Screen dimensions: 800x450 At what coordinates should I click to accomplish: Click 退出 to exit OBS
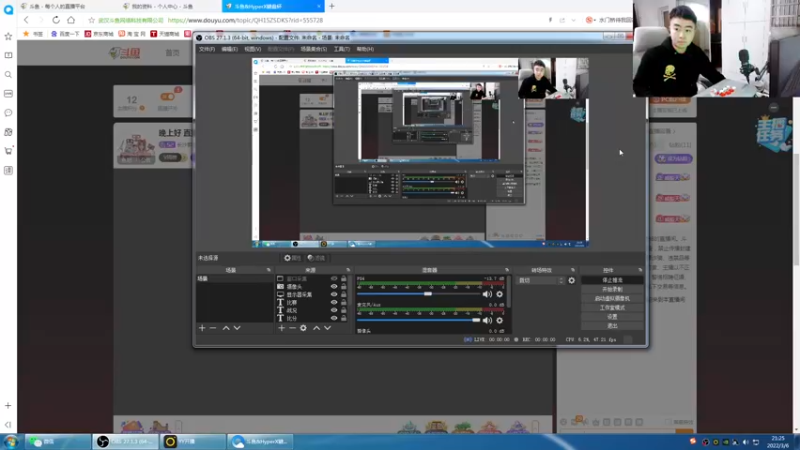(612, 326)
